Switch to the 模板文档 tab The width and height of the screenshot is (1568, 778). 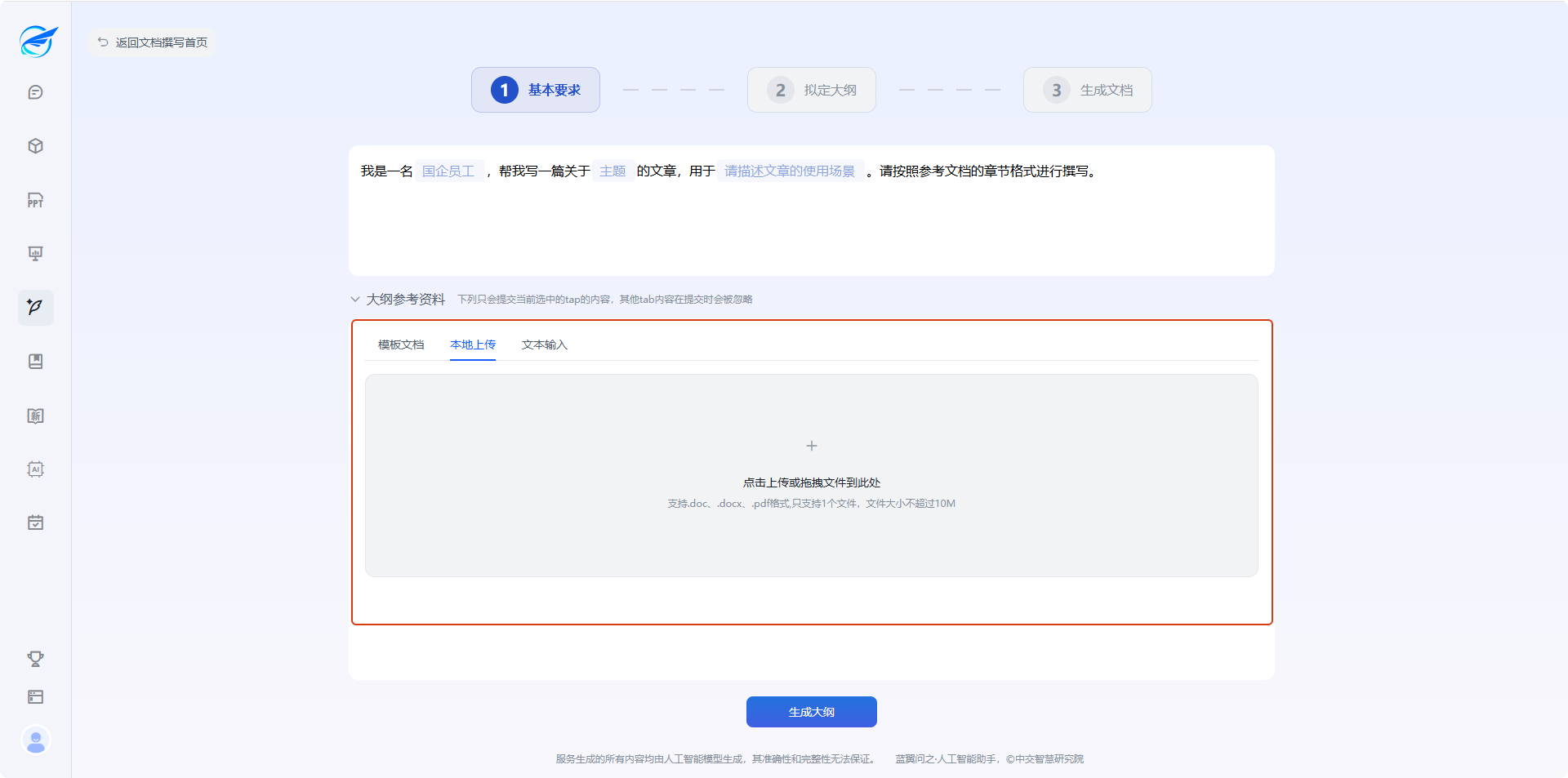401,345
